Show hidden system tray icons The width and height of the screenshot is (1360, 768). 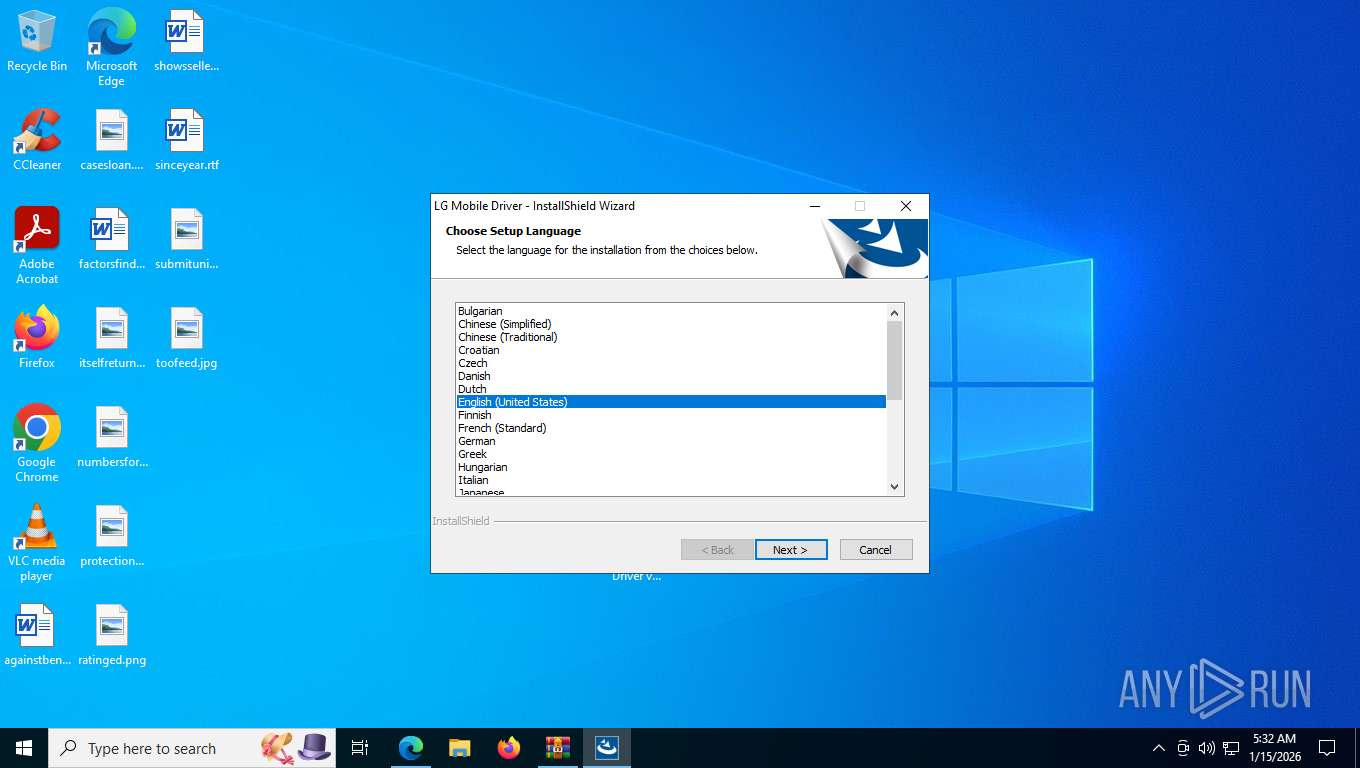click(1159, 748)
